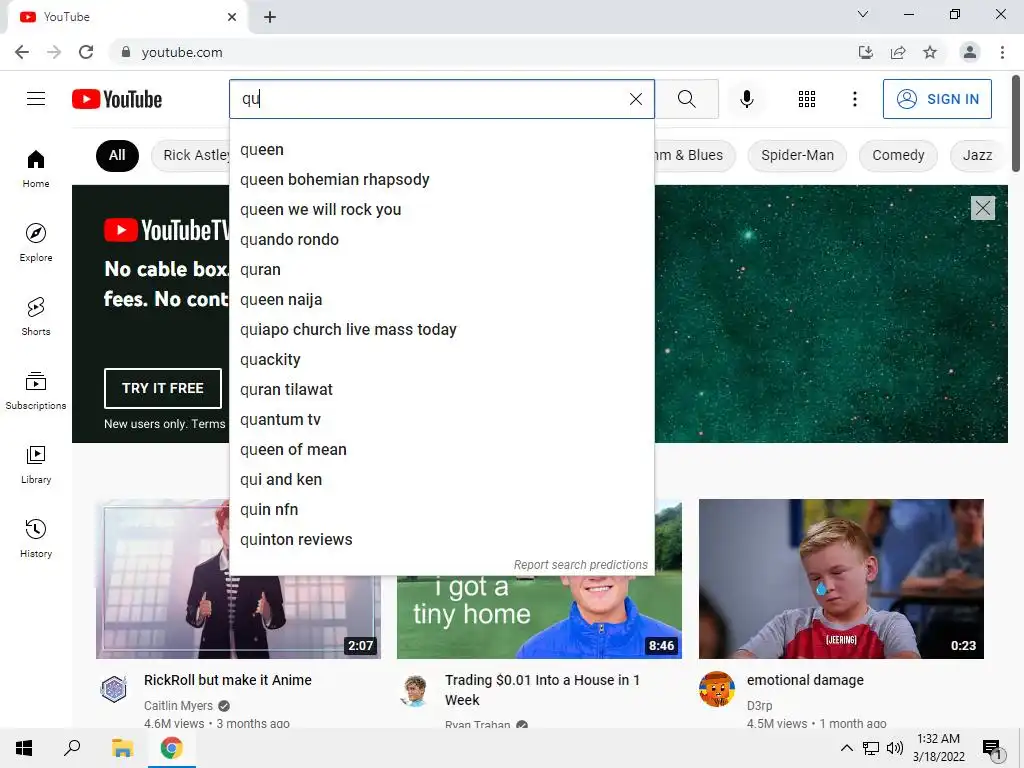Choose suggestion 'quin nfn'
Image resolution: width=1024 pixels, height=768 pixels.
point(441,510)
